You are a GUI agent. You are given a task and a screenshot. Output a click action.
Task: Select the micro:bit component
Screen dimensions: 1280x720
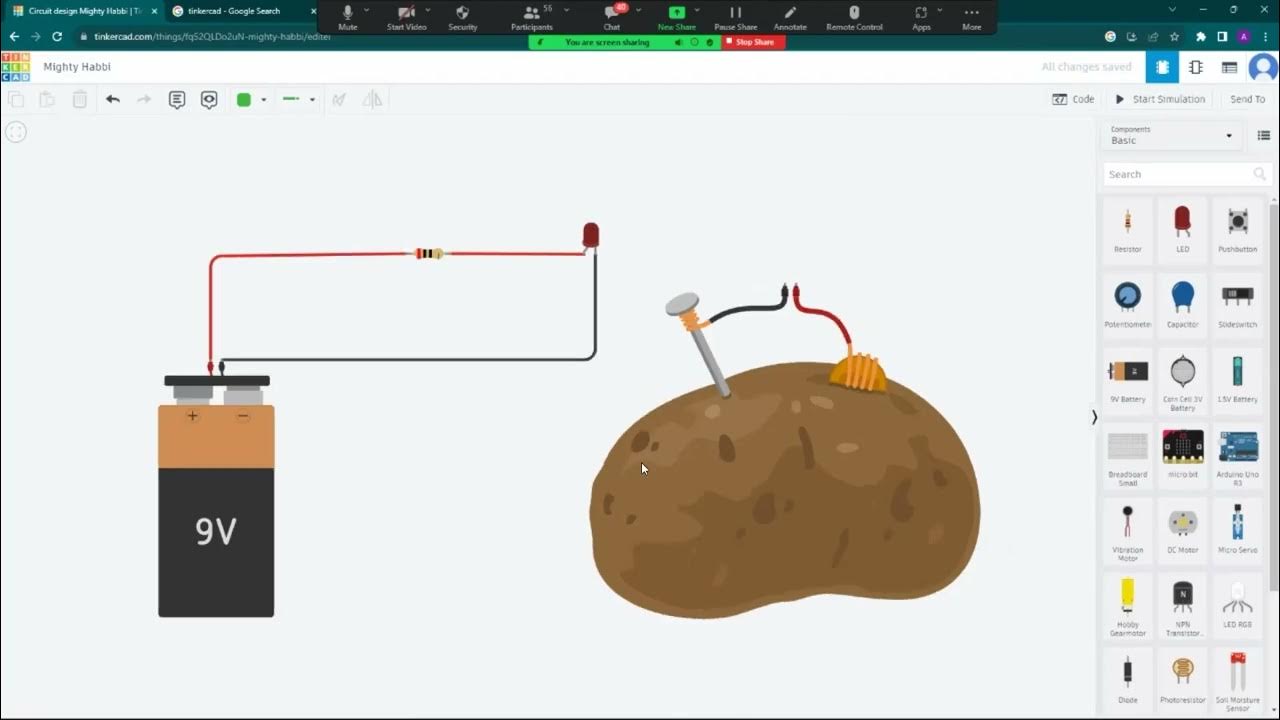coord(1183,455)
